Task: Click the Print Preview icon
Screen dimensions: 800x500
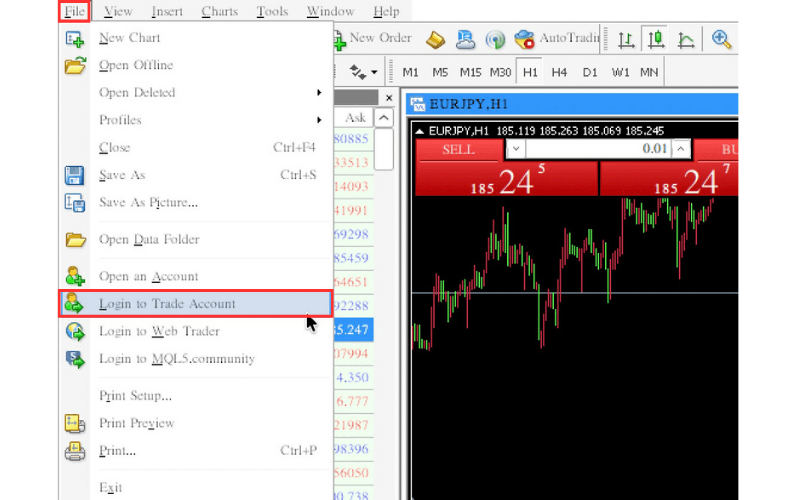Action: pos(75,423)
